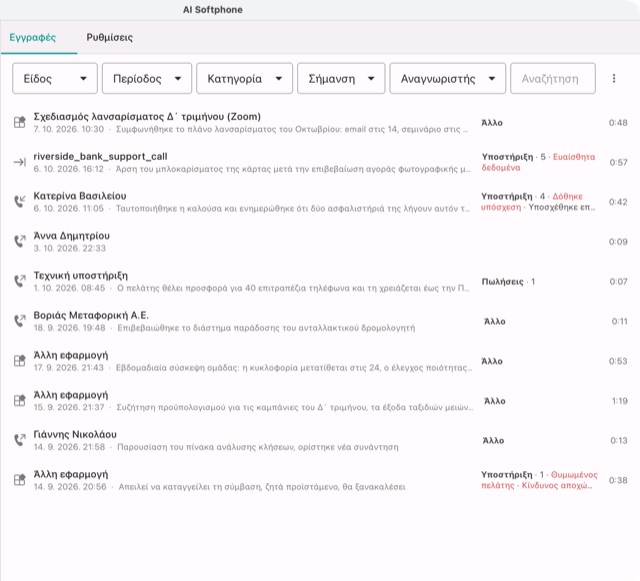Click summary Απειλεί να καταγγείλει τη σύμβαση
This screenshot has height=581, width=640.
(x=262, y=487)
